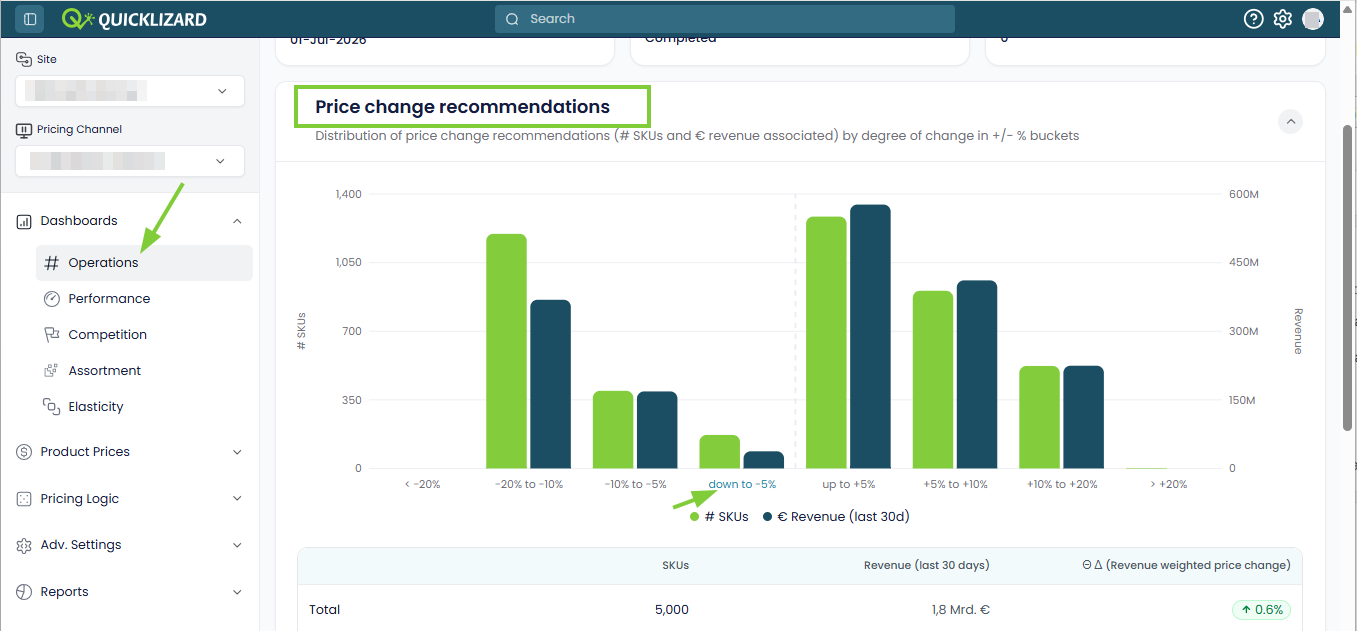
Task: Click the Dashboards chart icon
Action: pos(24,221)
